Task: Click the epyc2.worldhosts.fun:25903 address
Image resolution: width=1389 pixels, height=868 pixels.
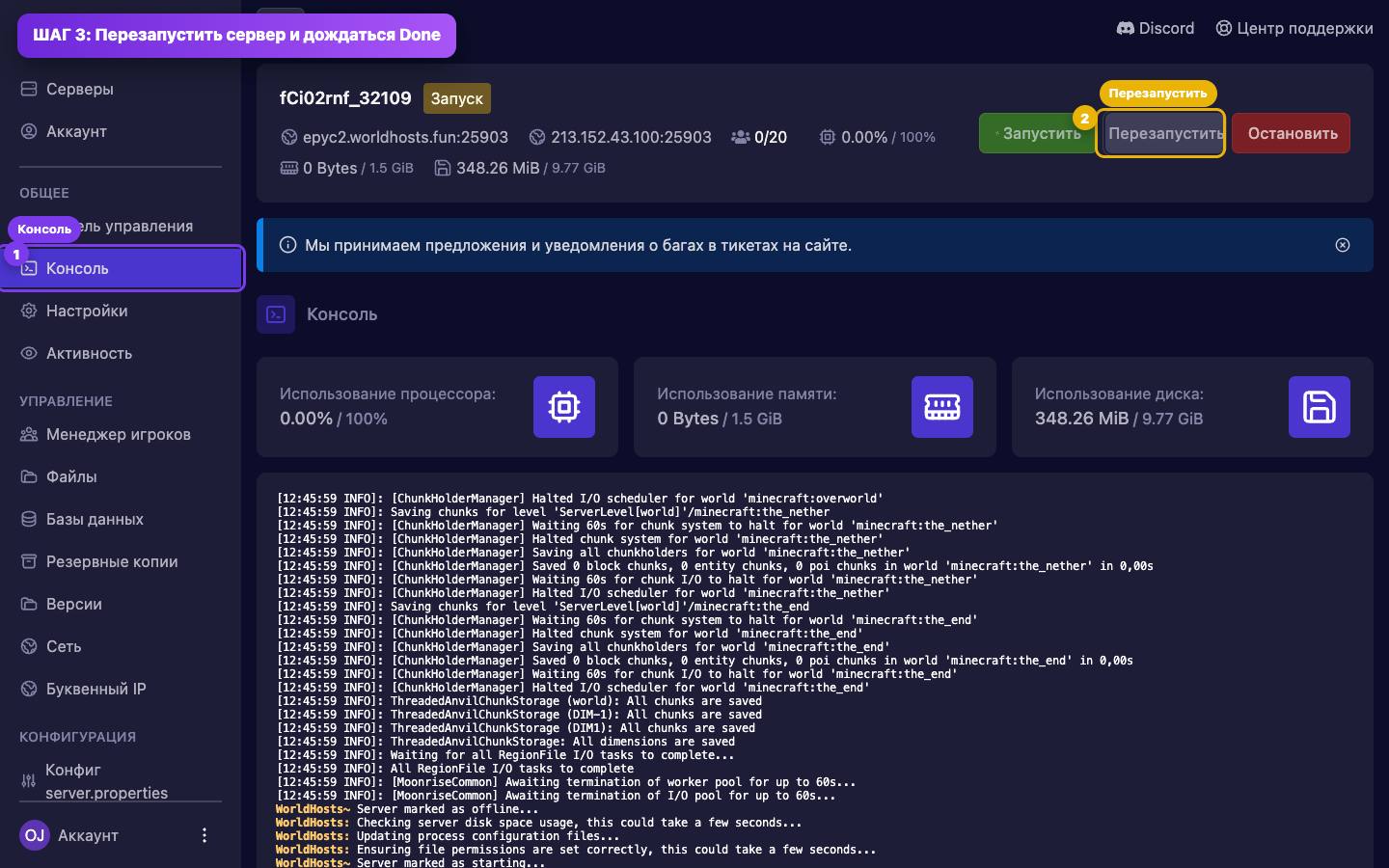Action: coord(405,137)
